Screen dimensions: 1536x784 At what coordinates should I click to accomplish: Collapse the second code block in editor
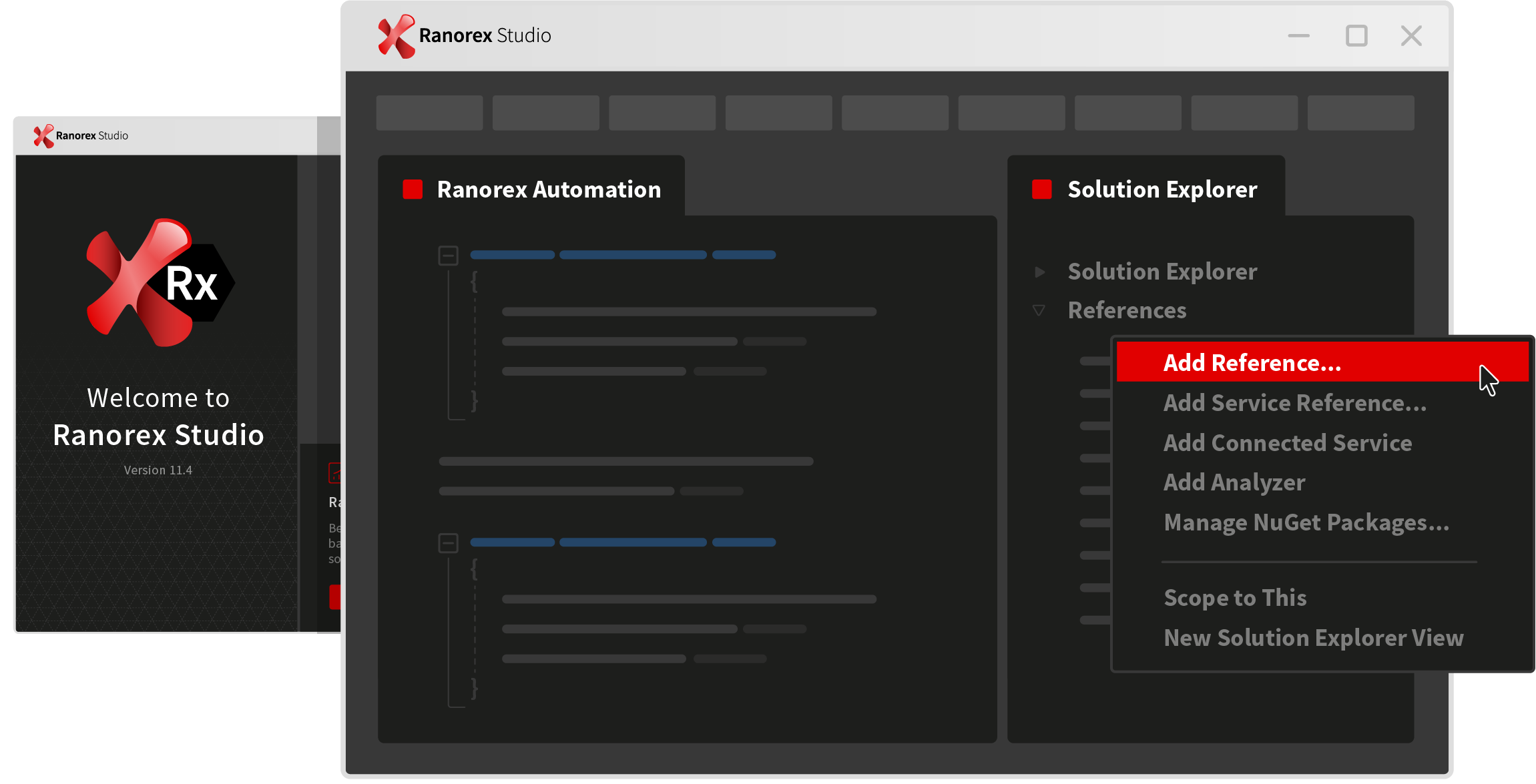click(448, 543)
